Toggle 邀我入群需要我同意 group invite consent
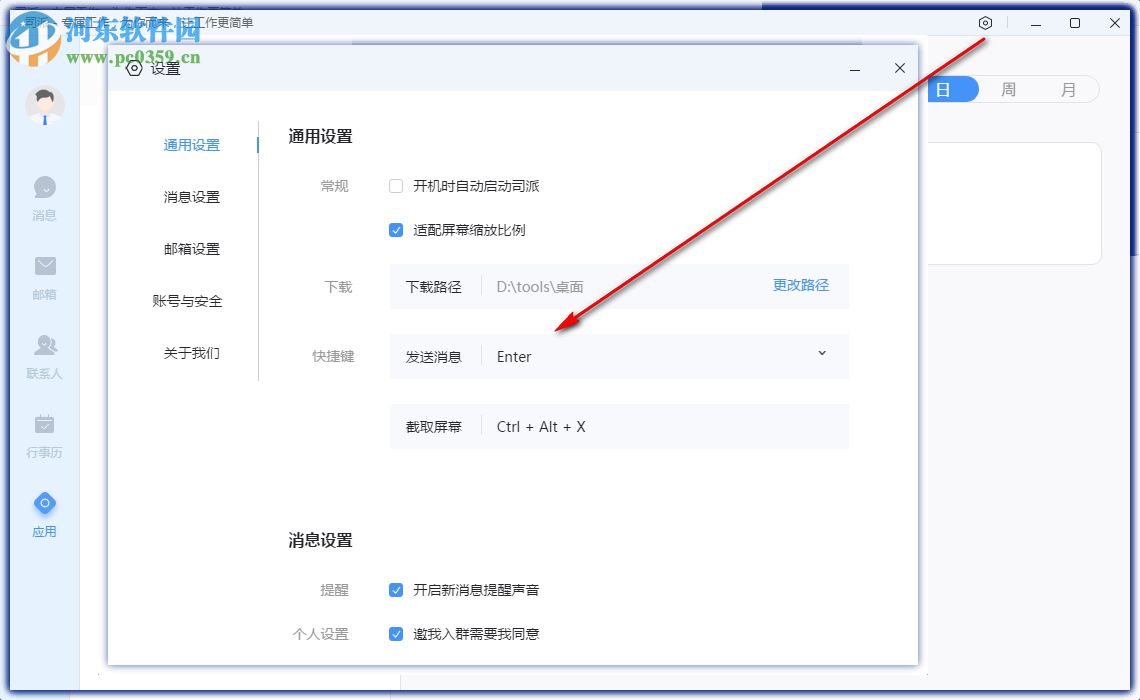Viewport: 1140px width, 700px height. coord(396,634)
